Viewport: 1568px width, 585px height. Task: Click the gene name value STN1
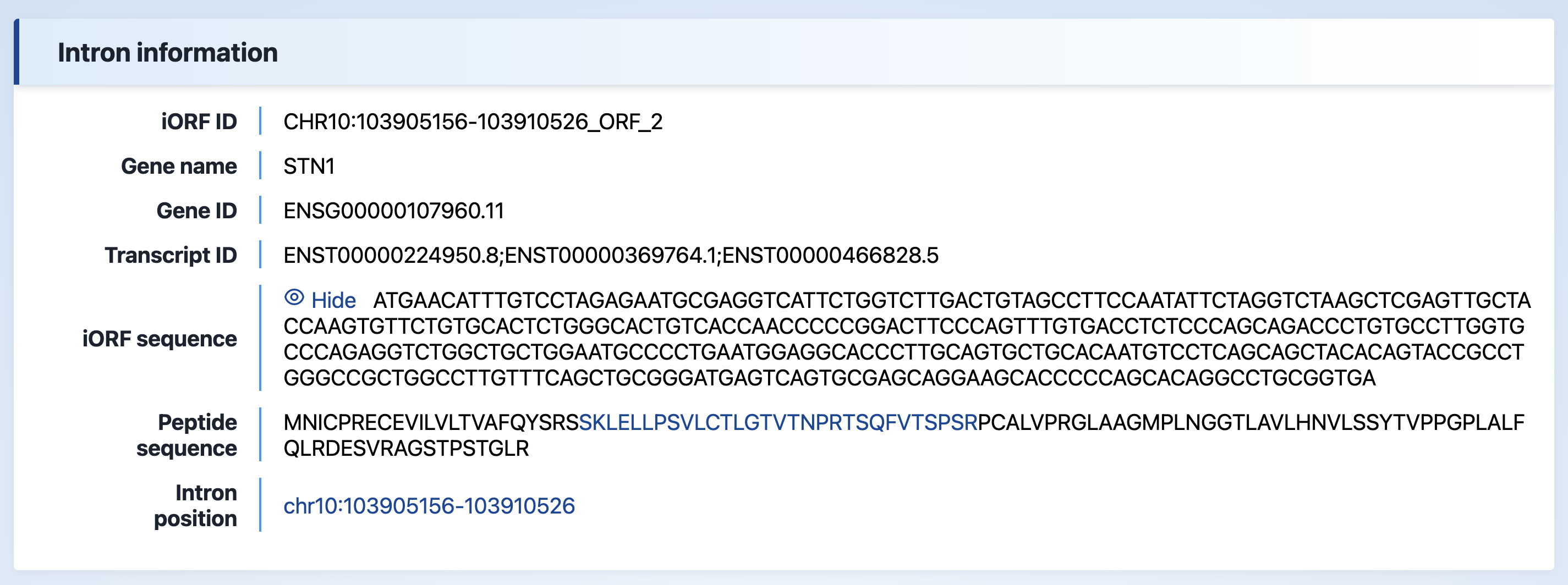[x=309, y=167]
